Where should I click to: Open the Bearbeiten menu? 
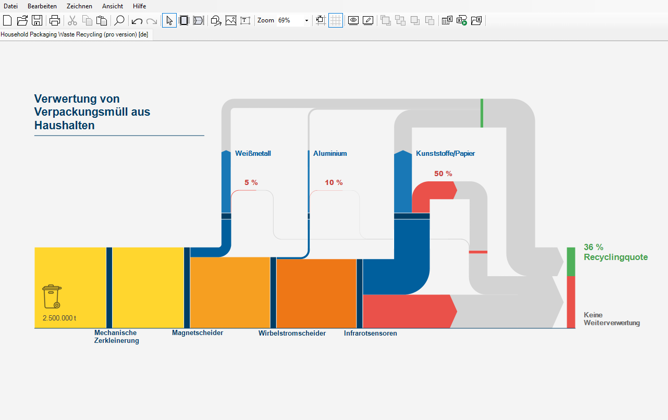click(42, 6)
